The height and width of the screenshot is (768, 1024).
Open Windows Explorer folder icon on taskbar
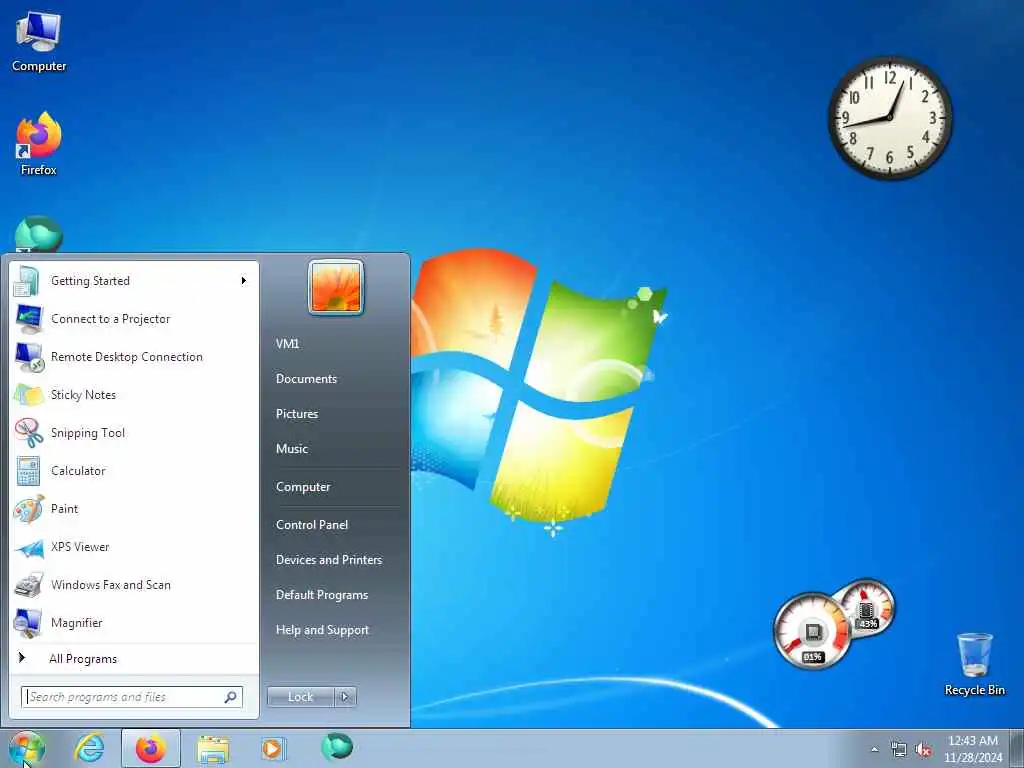pyautogui.click(x=213, y=749)
